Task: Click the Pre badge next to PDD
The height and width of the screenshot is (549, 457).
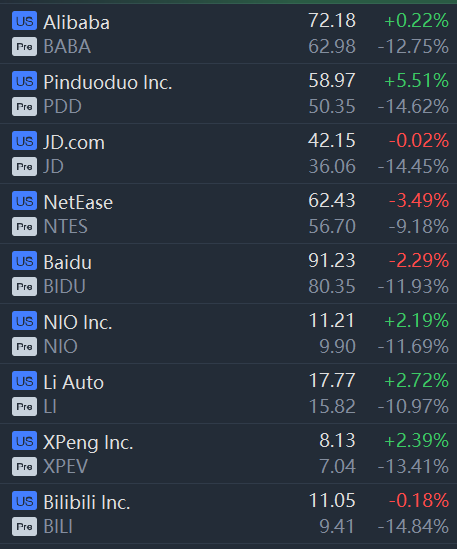Action: click(25, 106)
